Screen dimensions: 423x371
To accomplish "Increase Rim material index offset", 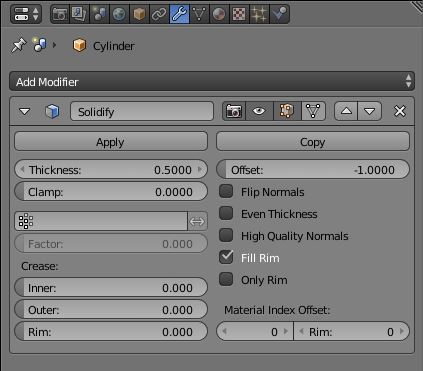I will pos(402,331).
